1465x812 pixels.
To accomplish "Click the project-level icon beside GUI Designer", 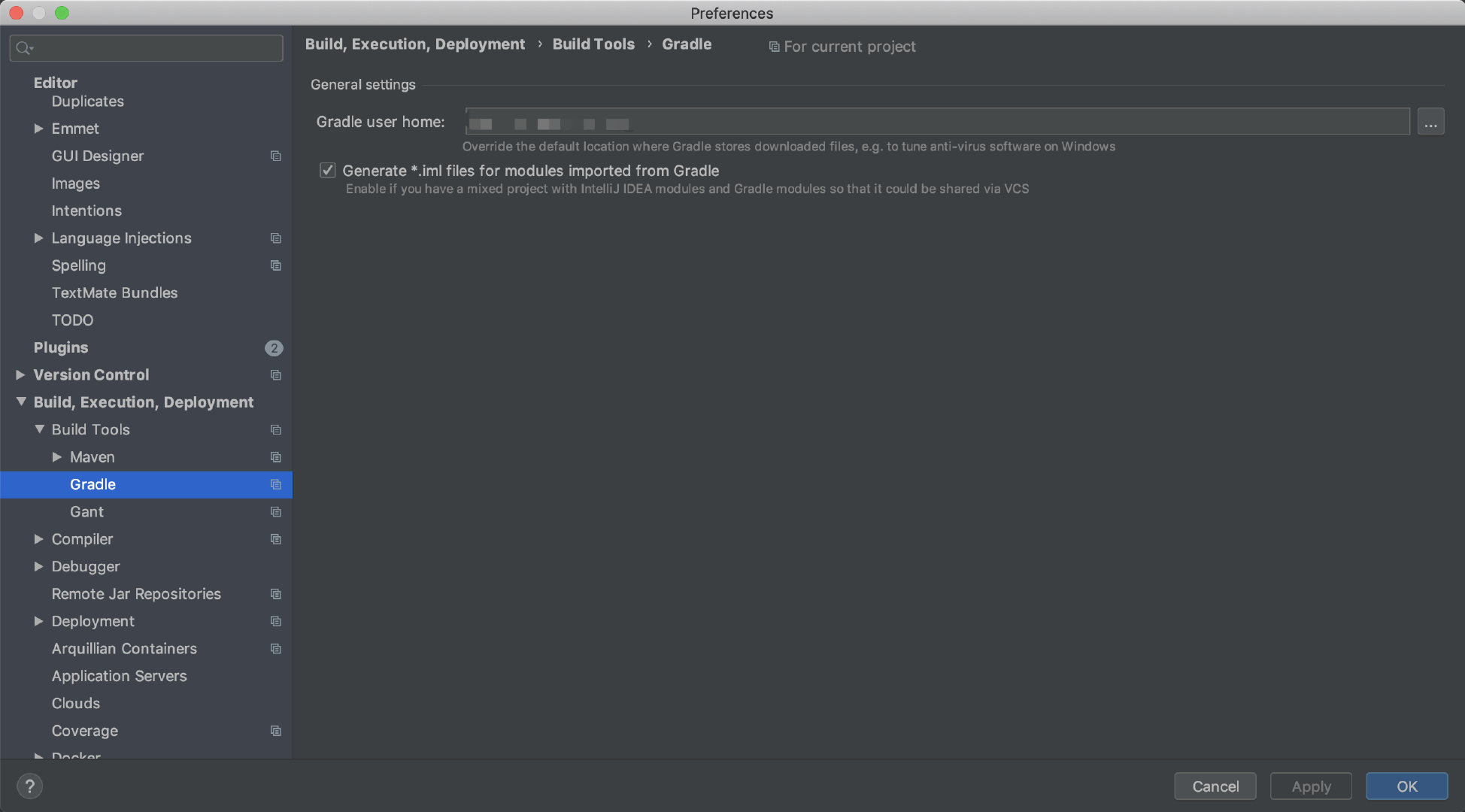I will [x=276, y=156].
